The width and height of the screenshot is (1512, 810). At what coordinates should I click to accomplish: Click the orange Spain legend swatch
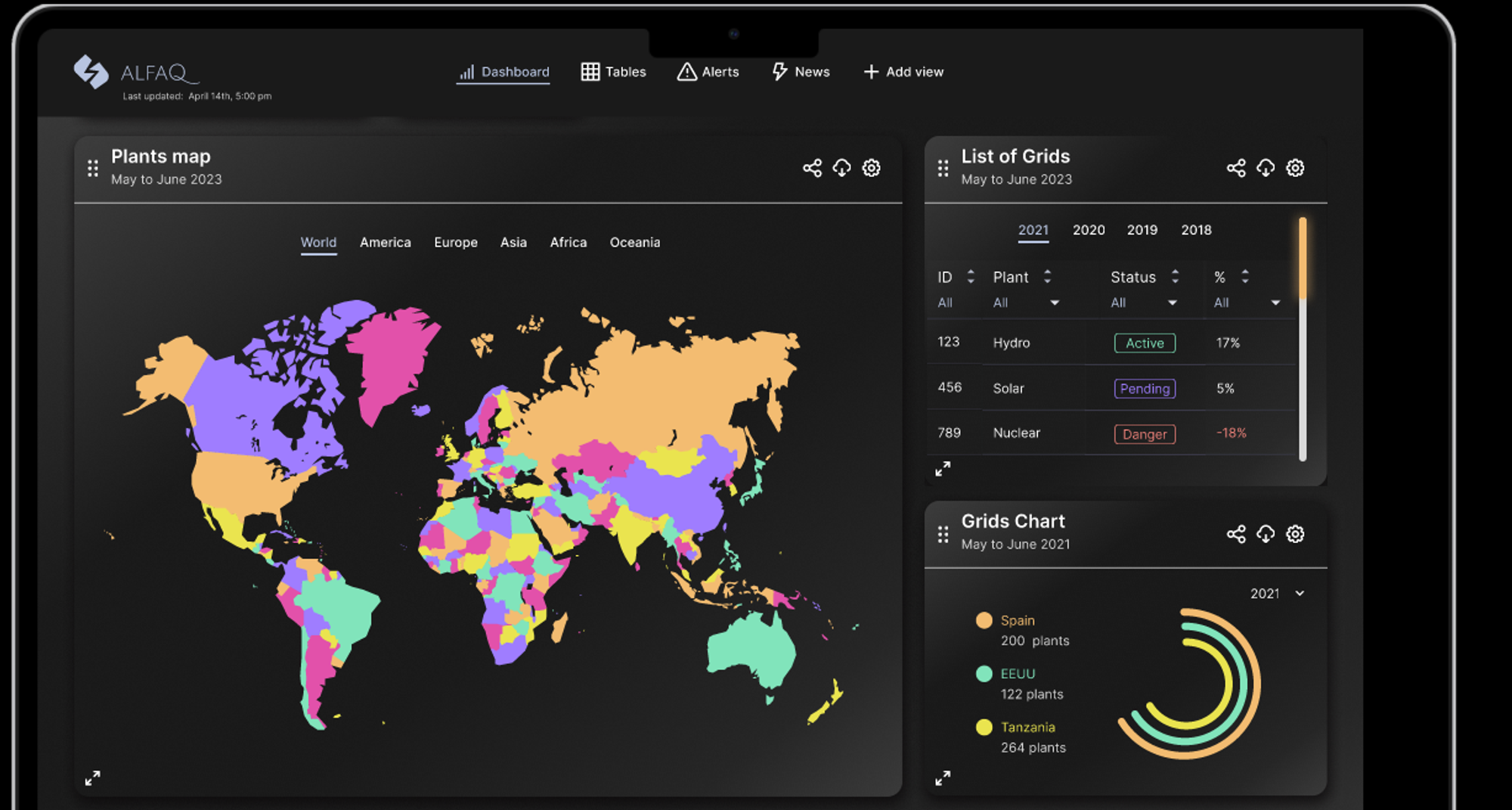(984, 620)
